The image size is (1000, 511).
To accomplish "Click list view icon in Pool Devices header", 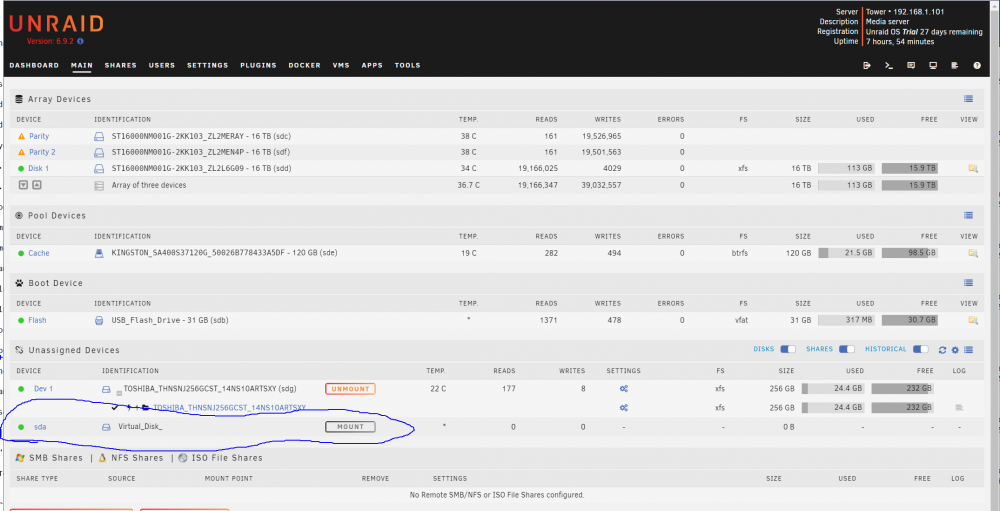I will [968, 216].
